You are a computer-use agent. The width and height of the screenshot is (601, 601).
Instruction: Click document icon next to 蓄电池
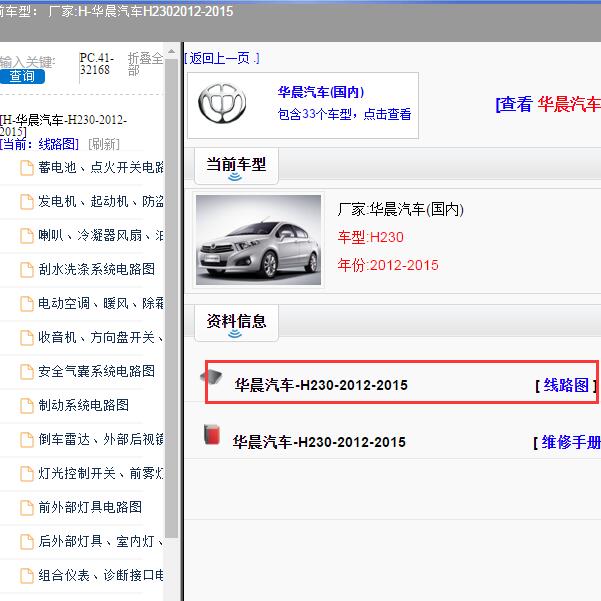tap(27, 168)
